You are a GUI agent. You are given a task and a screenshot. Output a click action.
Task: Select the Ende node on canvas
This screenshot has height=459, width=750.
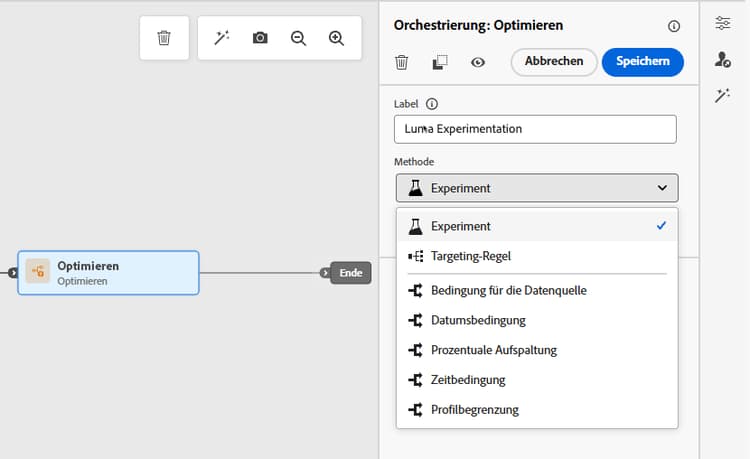tap(351, 273)
